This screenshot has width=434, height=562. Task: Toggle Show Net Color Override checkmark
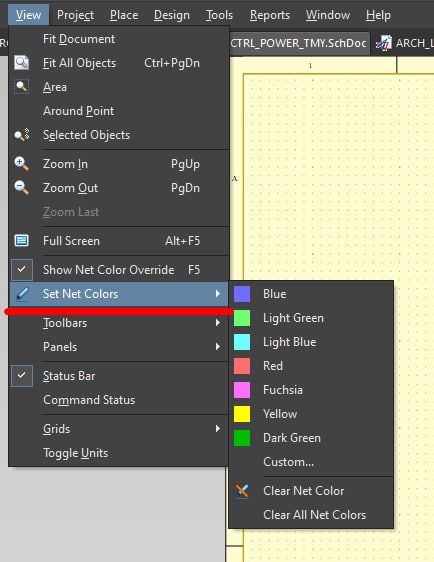pyautogui.click(x=22, y=270)
